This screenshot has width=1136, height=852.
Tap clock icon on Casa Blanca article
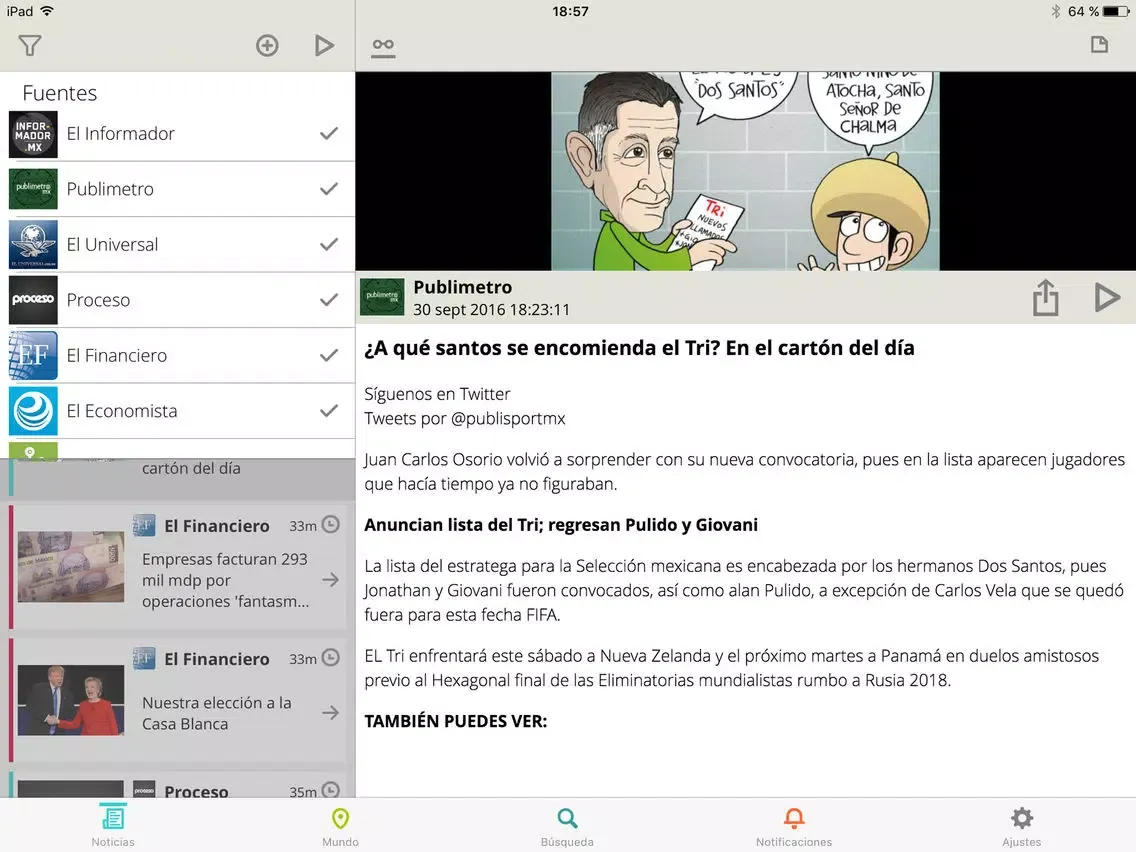click(x=330, y=658)
